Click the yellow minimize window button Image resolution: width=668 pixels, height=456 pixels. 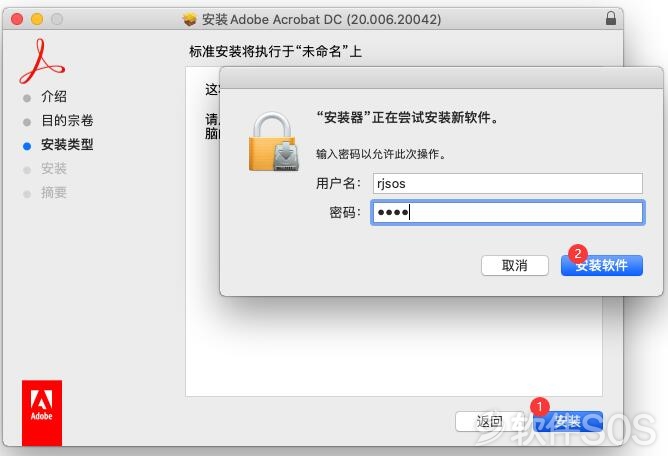point(37,19)
